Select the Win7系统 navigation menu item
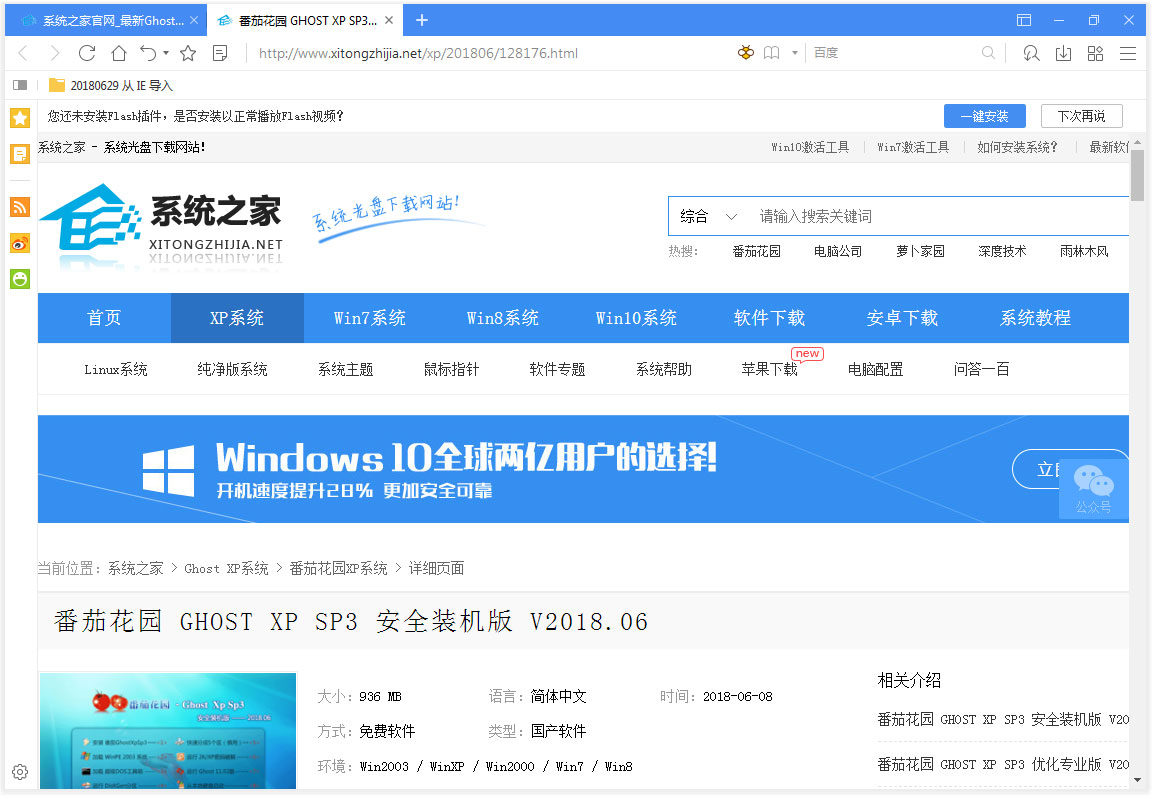 point(370,318)
